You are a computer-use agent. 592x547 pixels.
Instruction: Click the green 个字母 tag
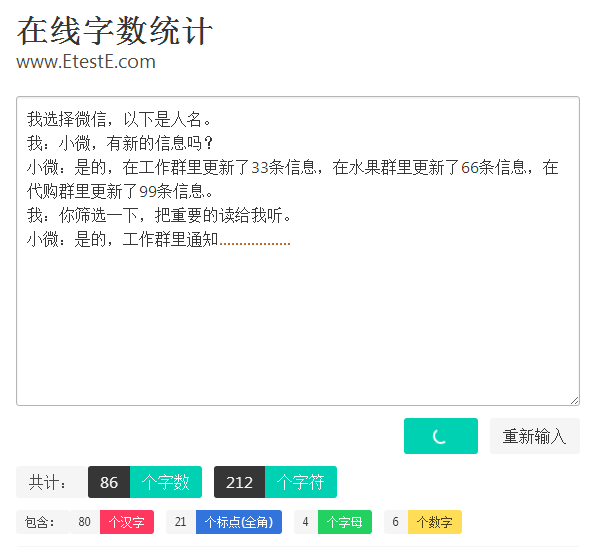(345, 522)
